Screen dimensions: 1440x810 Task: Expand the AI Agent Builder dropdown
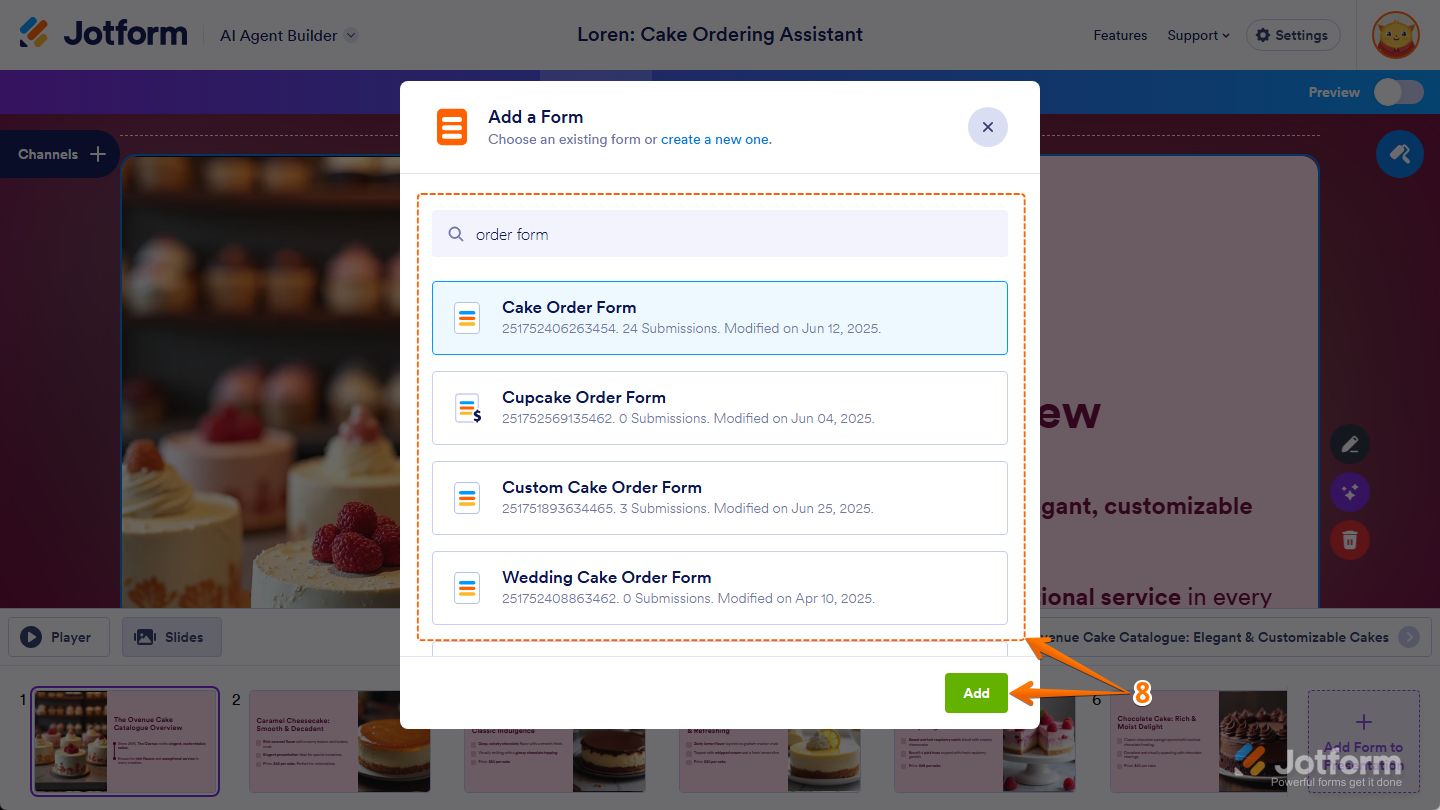(351, 35)
